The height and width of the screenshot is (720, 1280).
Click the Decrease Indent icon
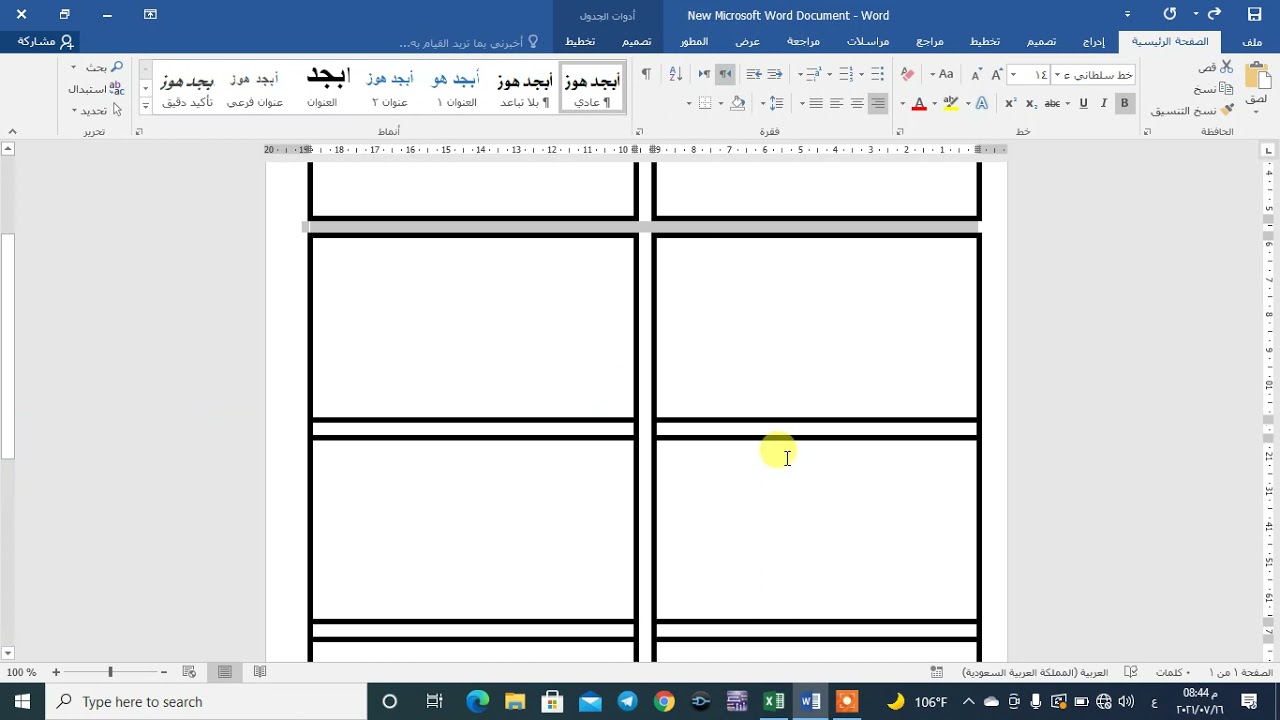coord(775,74)
